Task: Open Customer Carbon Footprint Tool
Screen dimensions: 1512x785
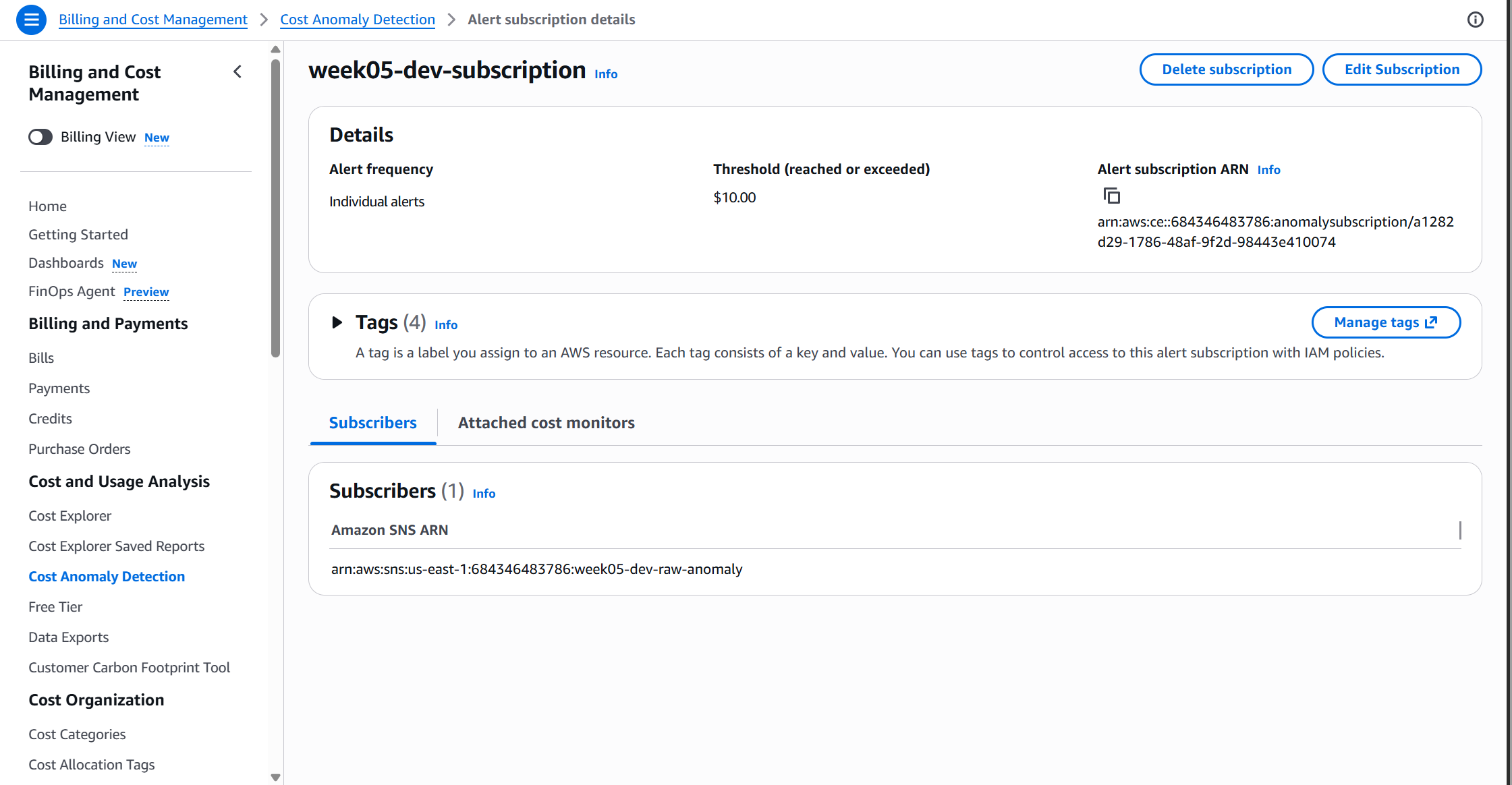Action: [x=130, y=668]
